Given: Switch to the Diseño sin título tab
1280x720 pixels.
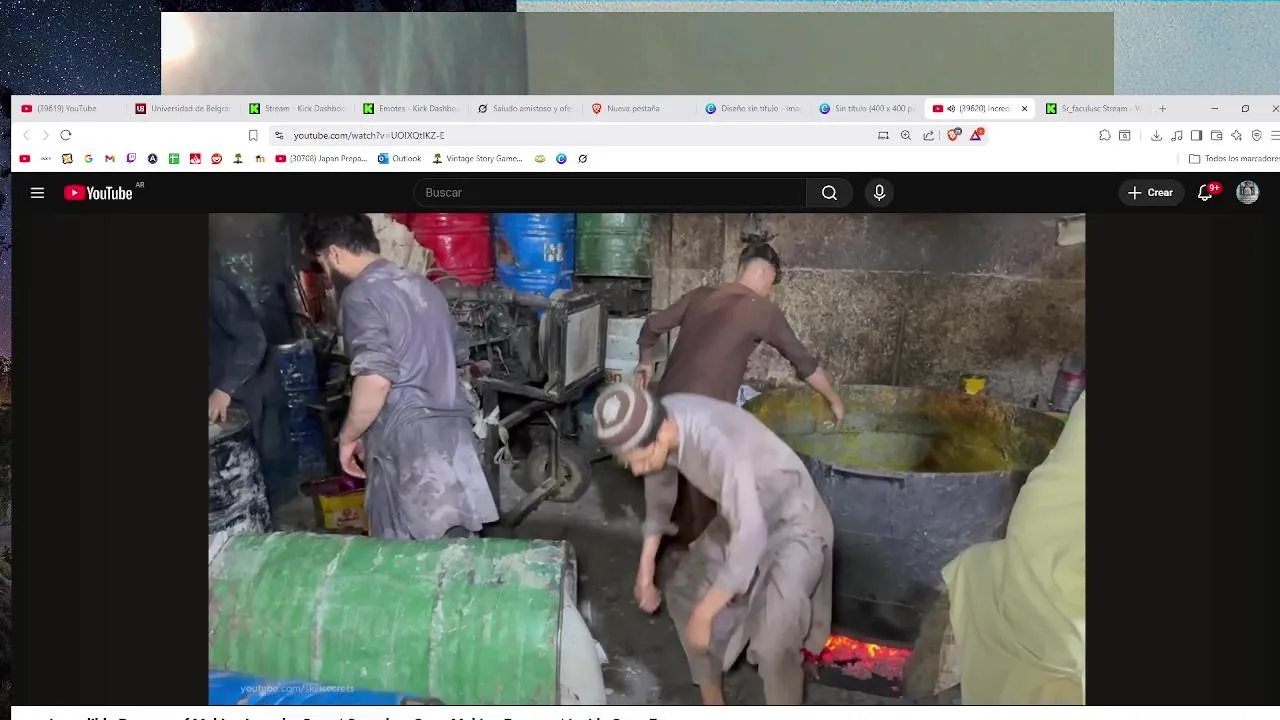Looking at the screenshot, I should (755, 109).
